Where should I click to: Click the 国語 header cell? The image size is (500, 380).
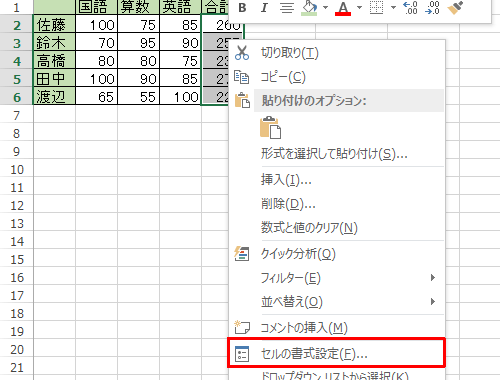point(97,7)
